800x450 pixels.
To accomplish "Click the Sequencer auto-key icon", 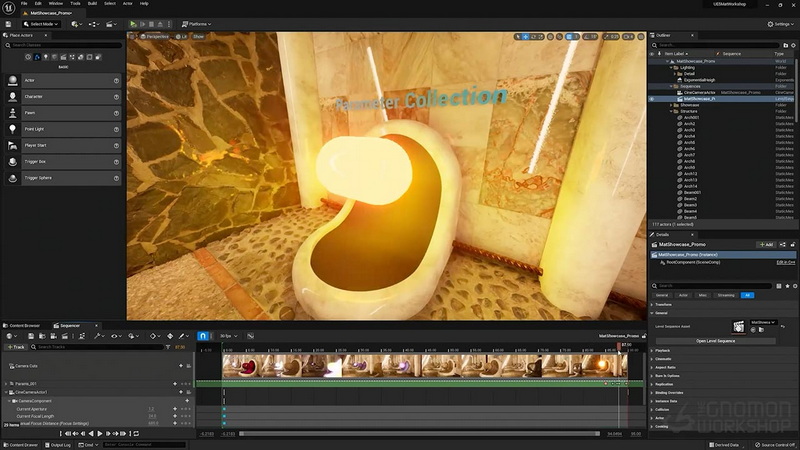I will coord(170,336).
